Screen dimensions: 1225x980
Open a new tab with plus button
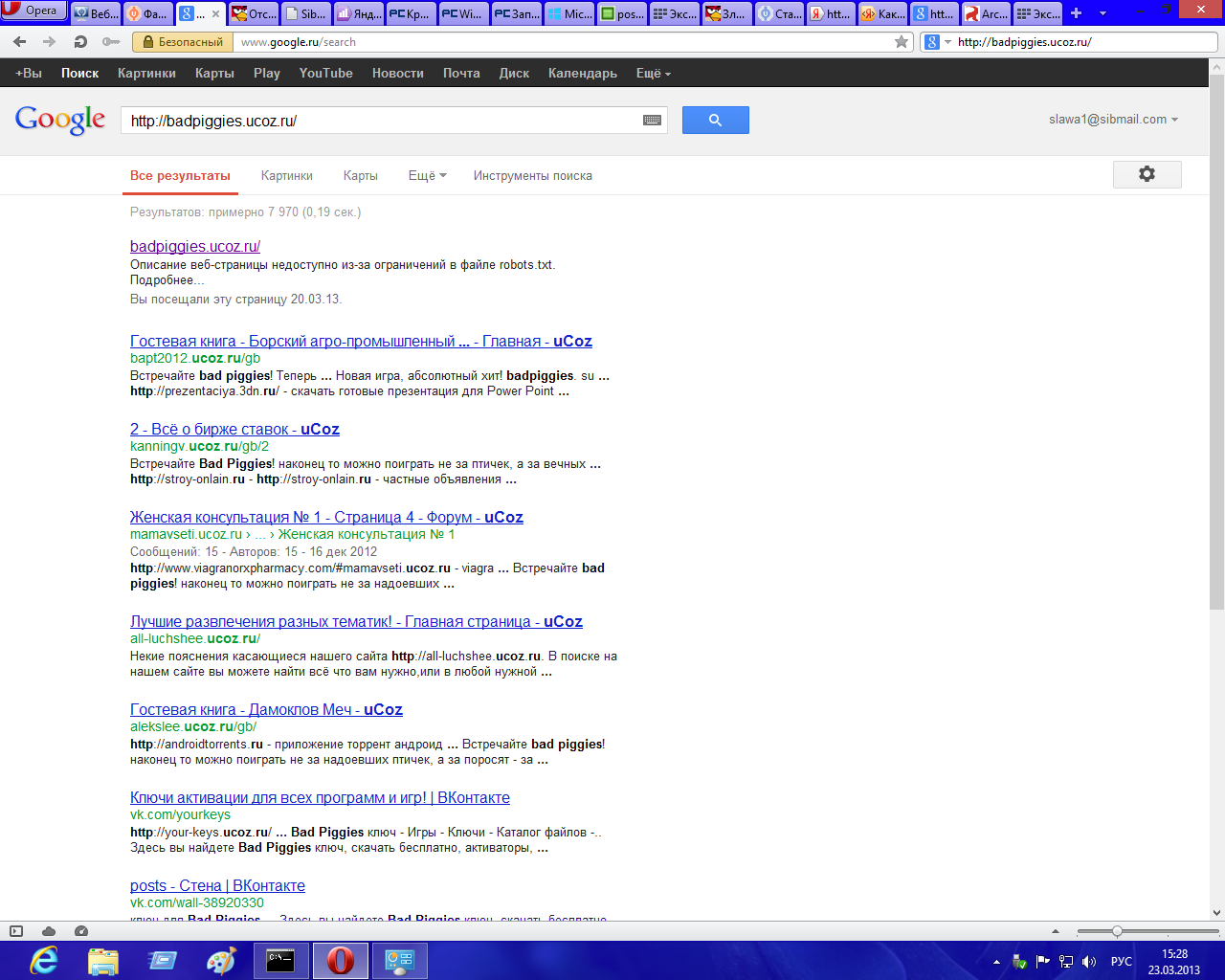1077,13
